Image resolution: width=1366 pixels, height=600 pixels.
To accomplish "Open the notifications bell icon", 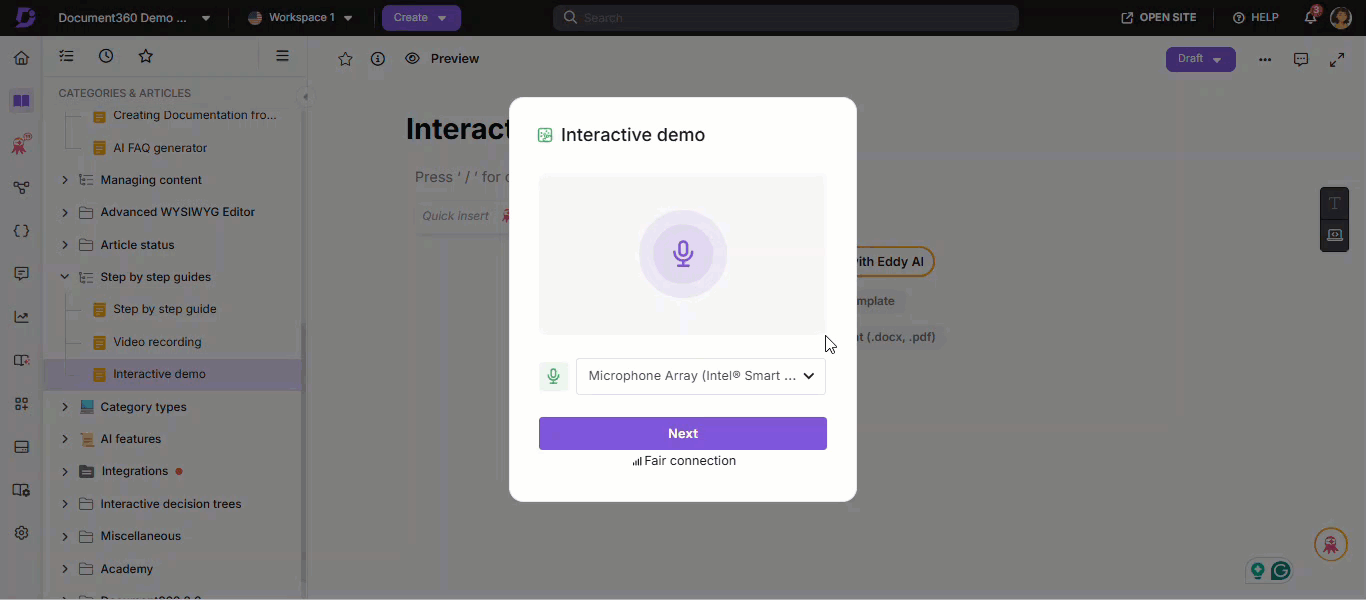I will coord(1310,18).
